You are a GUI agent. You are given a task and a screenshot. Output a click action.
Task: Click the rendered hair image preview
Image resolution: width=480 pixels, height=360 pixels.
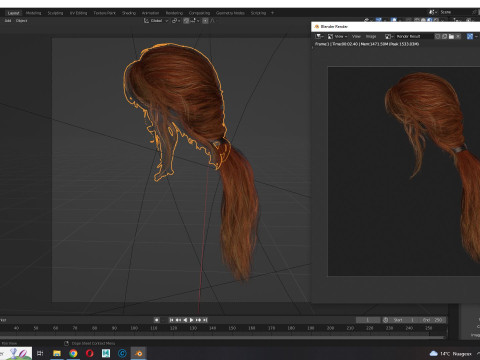404,171
